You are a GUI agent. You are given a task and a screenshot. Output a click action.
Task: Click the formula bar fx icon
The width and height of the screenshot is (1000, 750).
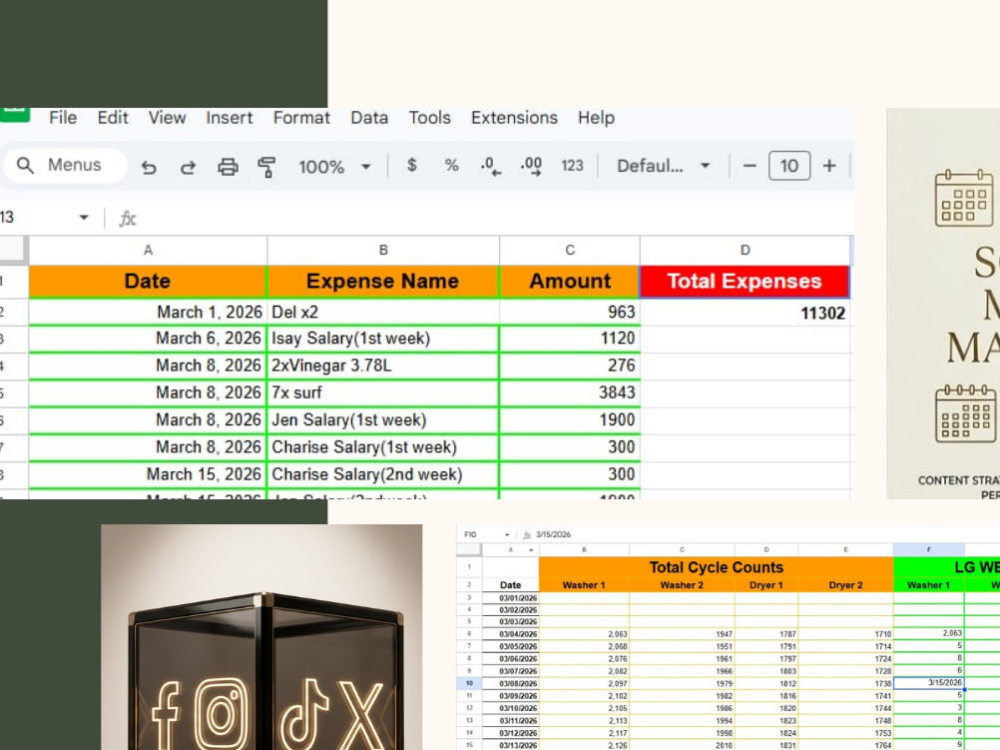click(x=127, y=219)
